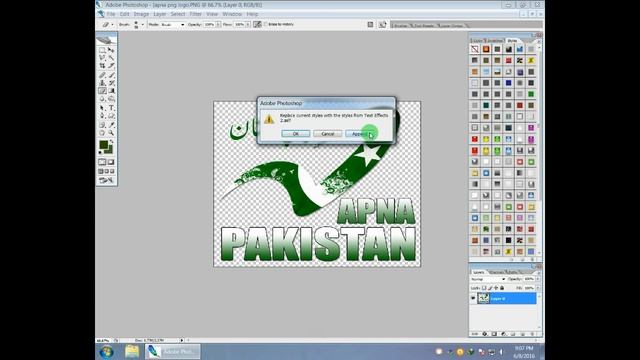The height and width of the screenshot is (360, 640).
Task: Click the taskbar clock
Action: click(x=524, y=352)
